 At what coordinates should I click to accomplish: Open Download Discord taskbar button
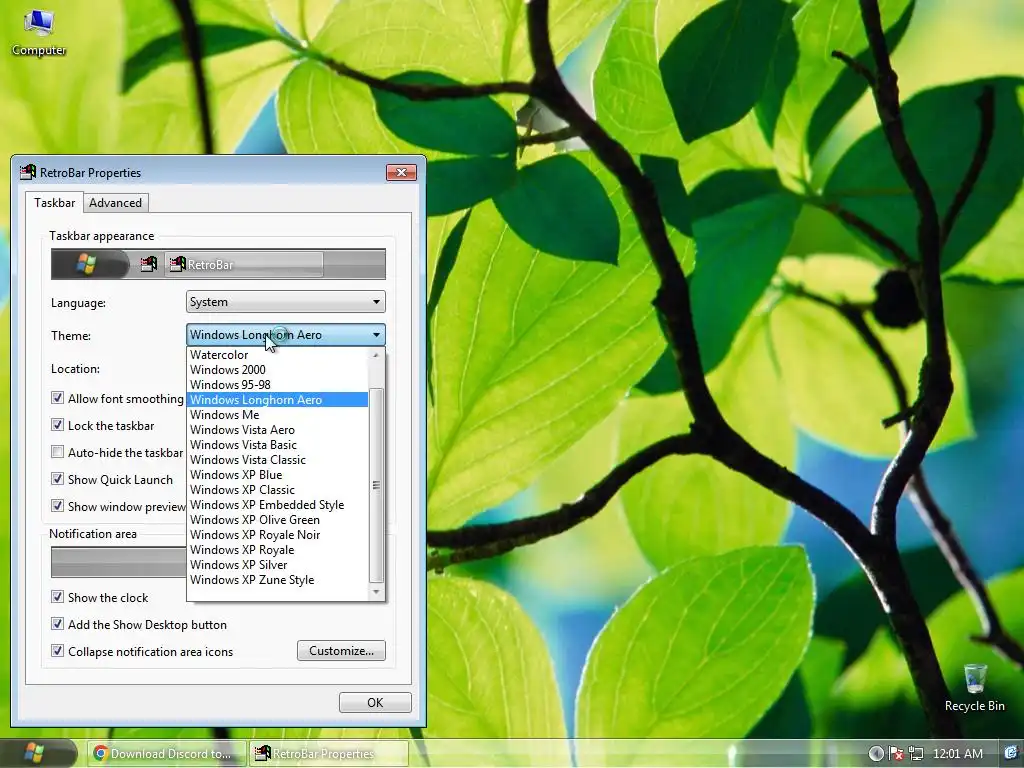pyautogui.click(x=167, y=754)
